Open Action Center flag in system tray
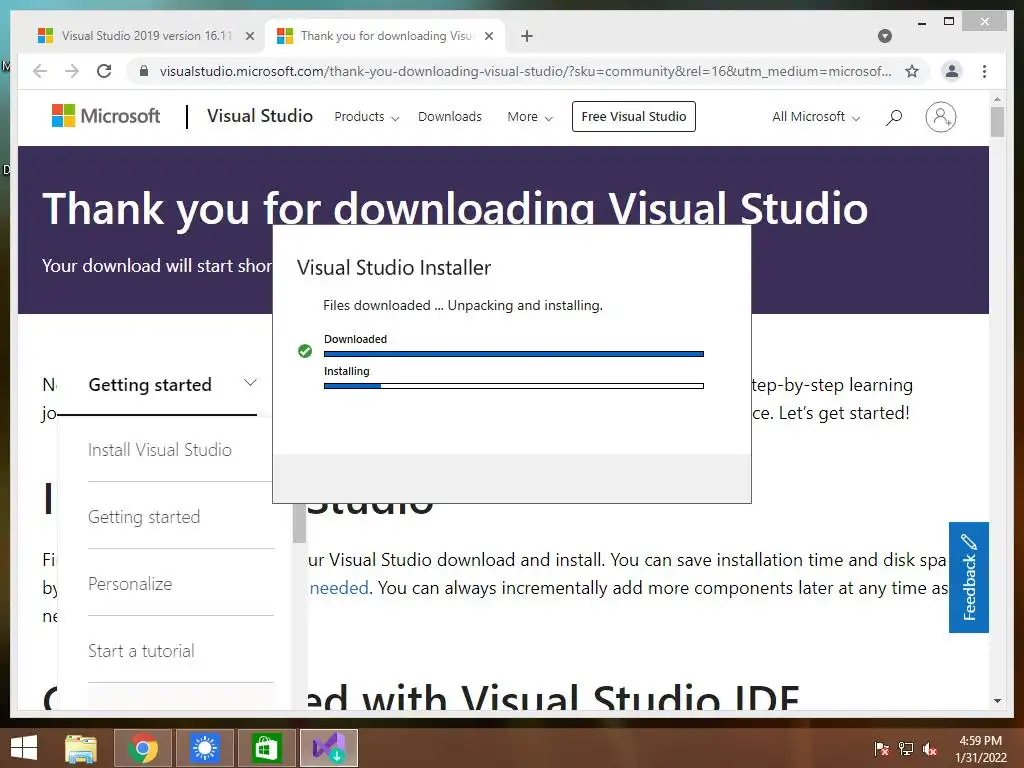 (882, 749)
